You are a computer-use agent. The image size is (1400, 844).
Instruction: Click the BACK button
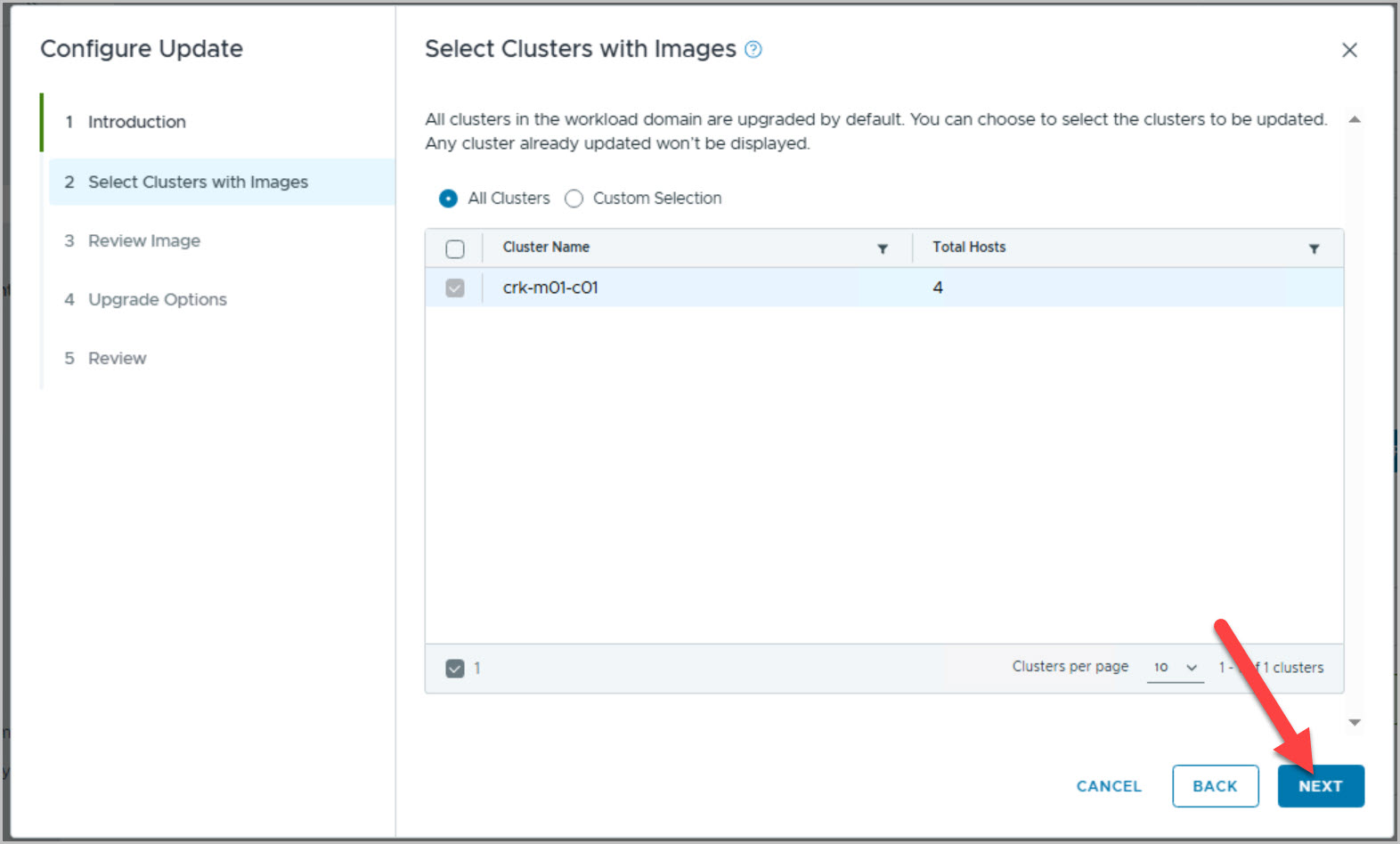(1215, 786)
